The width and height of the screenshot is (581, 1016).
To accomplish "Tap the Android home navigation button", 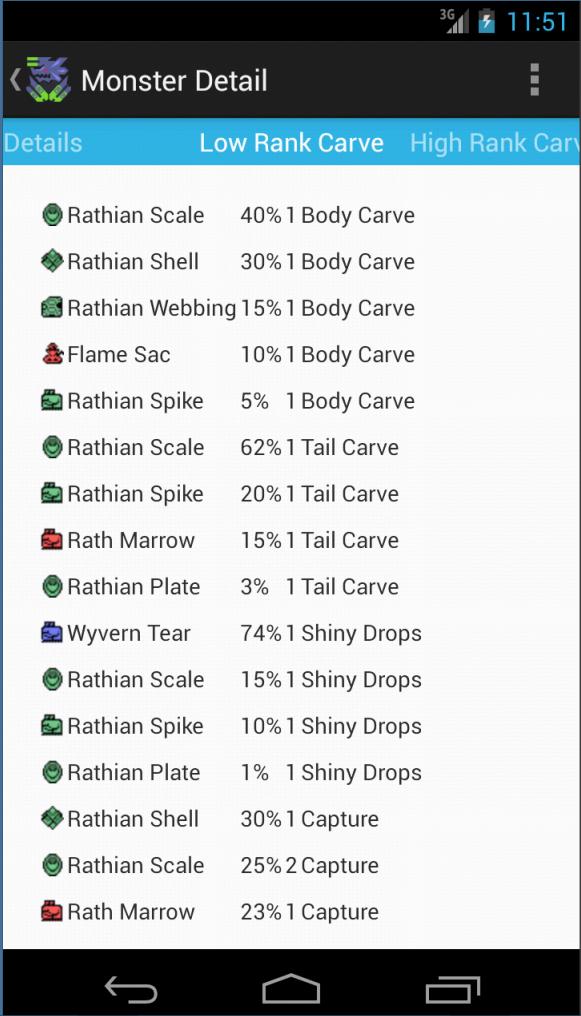I will pos(291,989).
